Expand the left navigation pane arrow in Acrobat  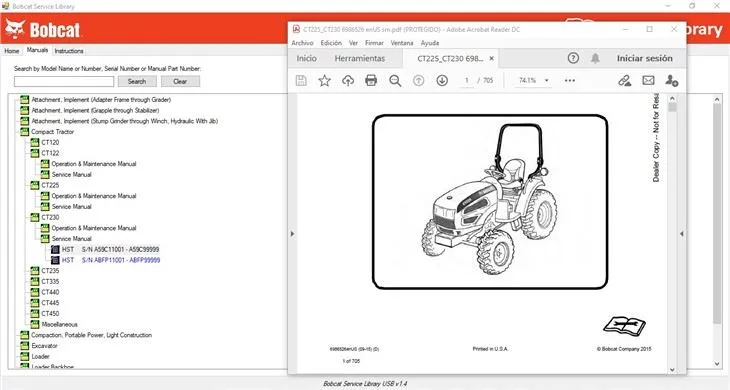[x=292, y=234]
